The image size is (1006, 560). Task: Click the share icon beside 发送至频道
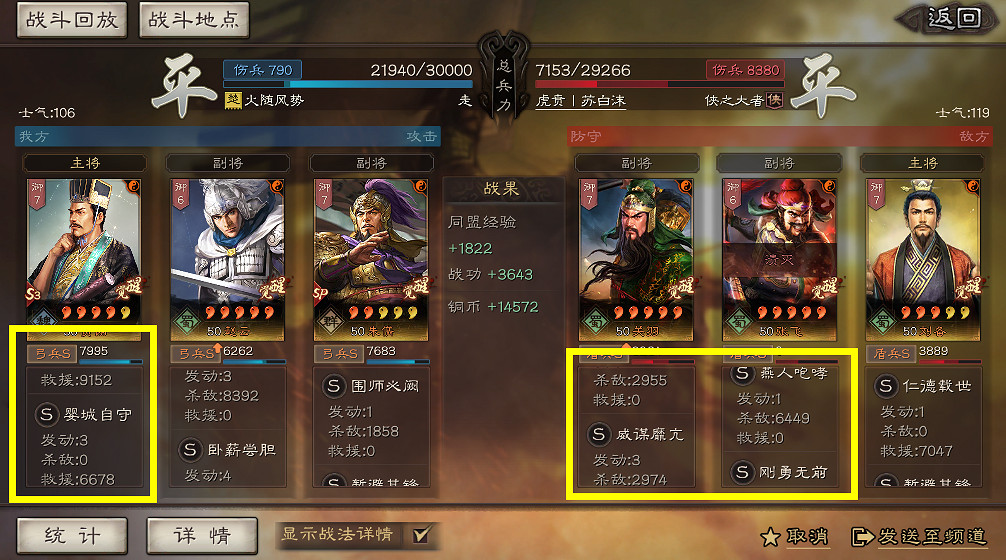pyautogui.click(x=862, y=537)
